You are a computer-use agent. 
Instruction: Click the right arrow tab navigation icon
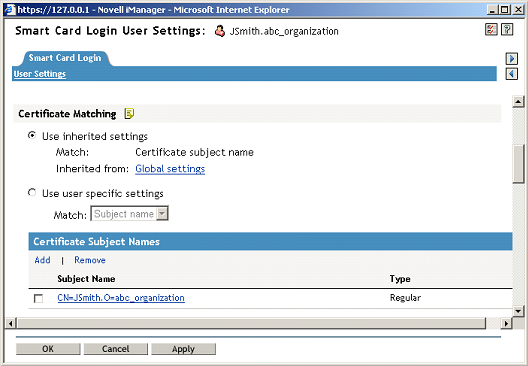pos(512,59)
